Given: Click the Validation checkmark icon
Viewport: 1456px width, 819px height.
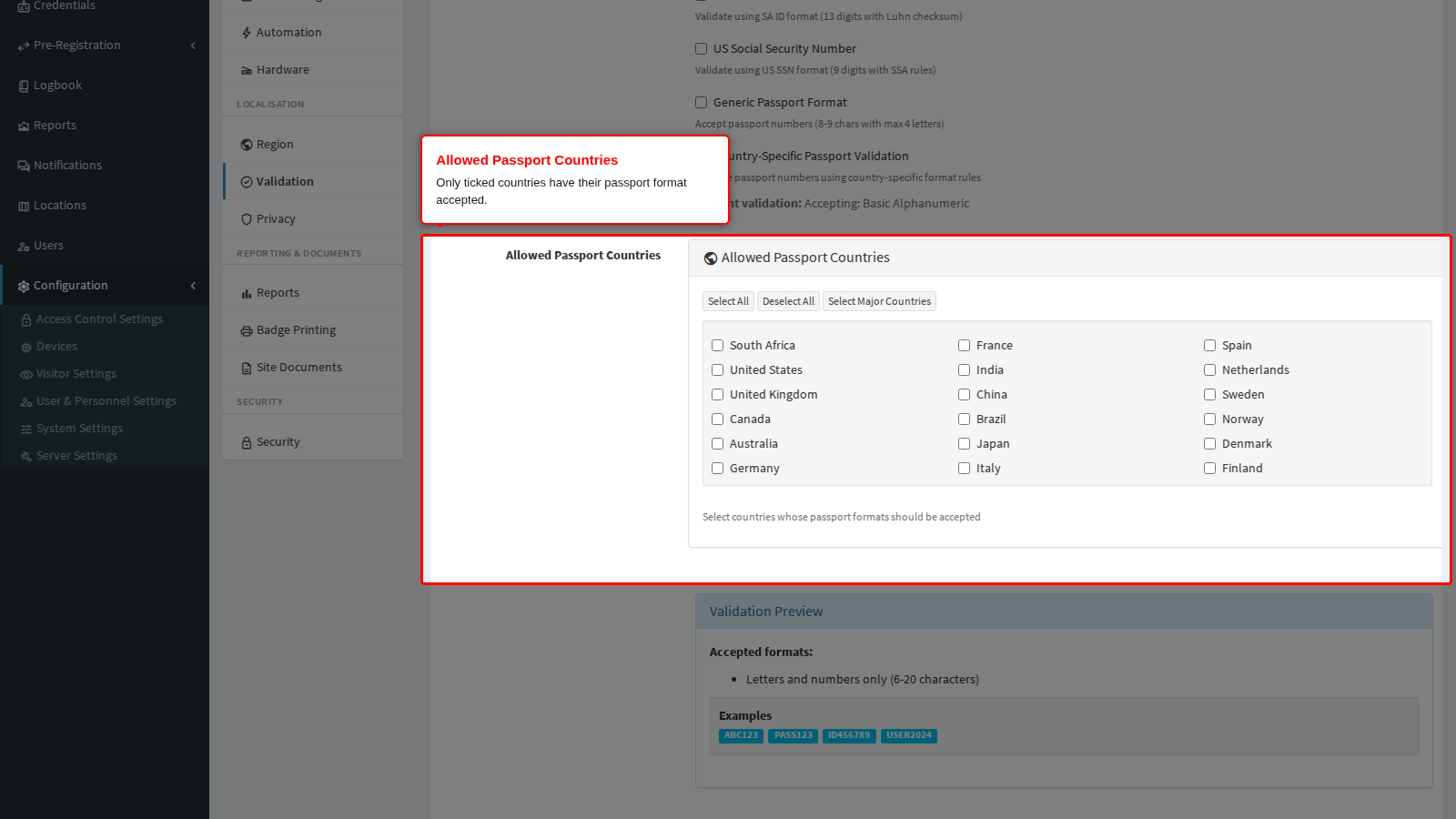Looking at the screenshot, I should [247, 182].
